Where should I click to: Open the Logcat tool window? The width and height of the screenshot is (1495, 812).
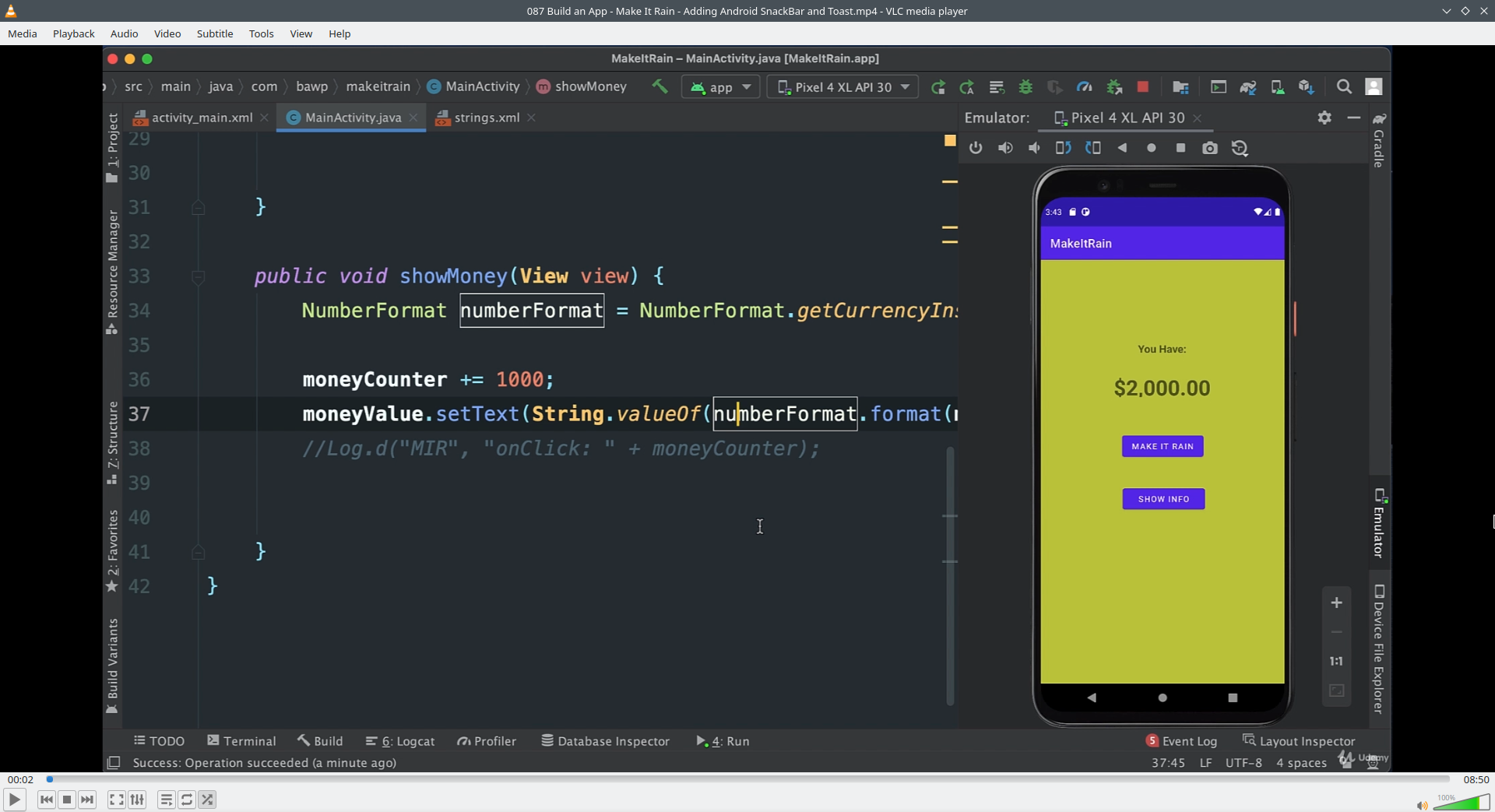(x=400, y=741)
